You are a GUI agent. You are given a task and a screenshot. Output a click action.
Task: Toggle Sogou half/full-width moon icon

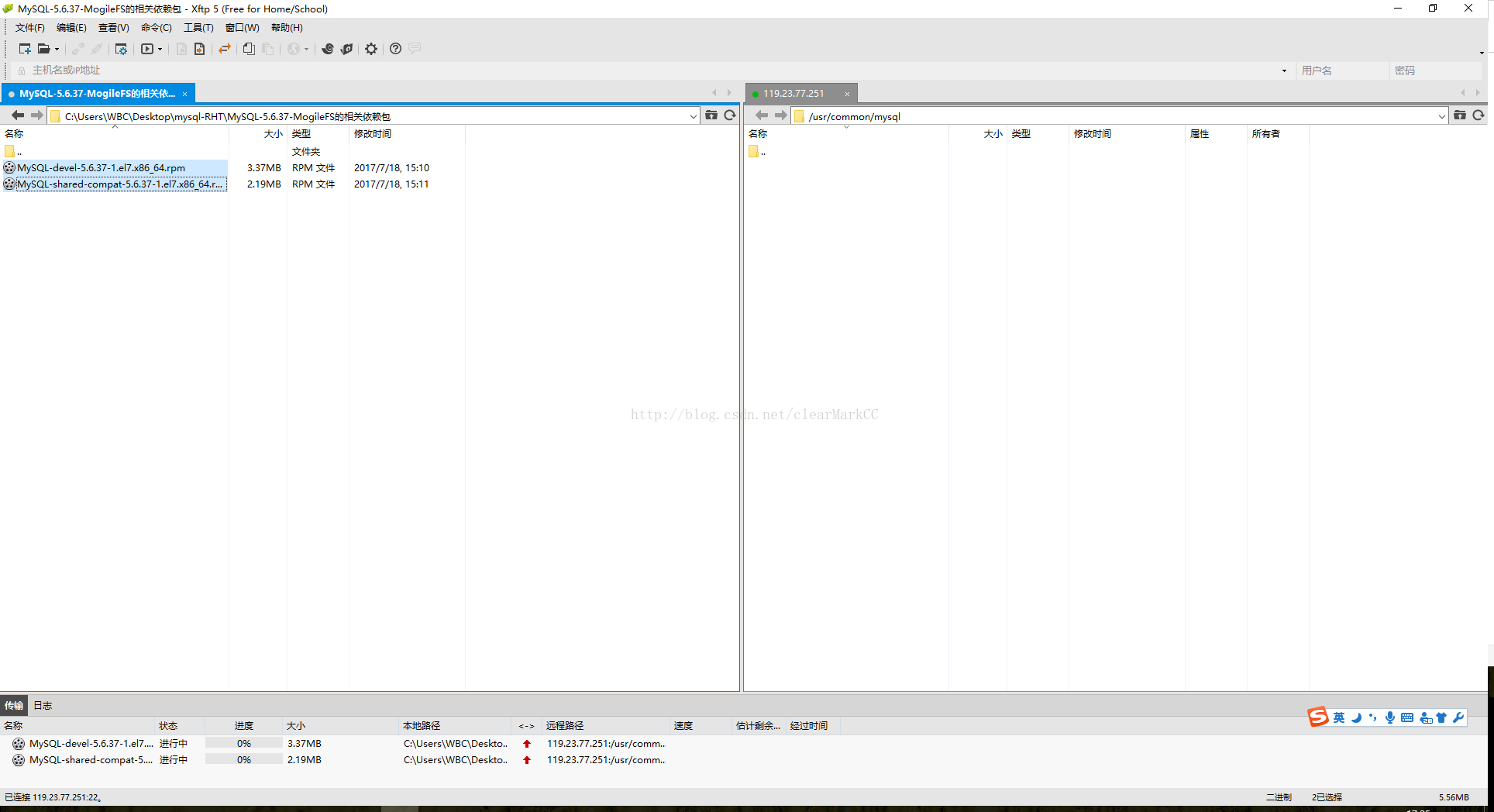point(1356,717)
